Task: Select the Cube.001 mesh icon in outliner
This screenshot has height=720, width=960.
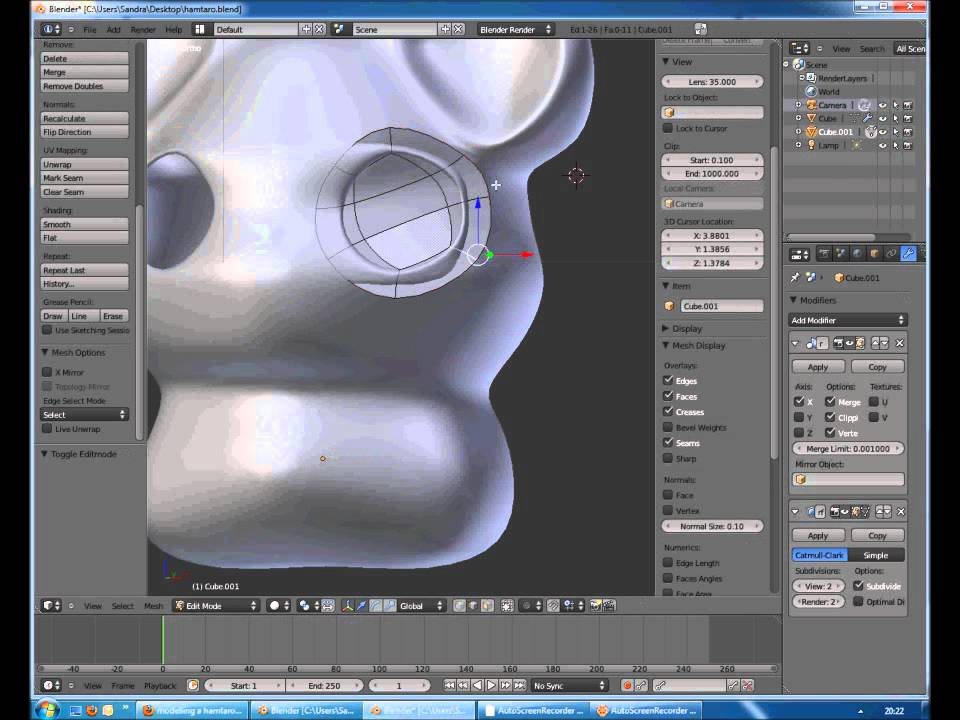Action: [x=811, y=132]
